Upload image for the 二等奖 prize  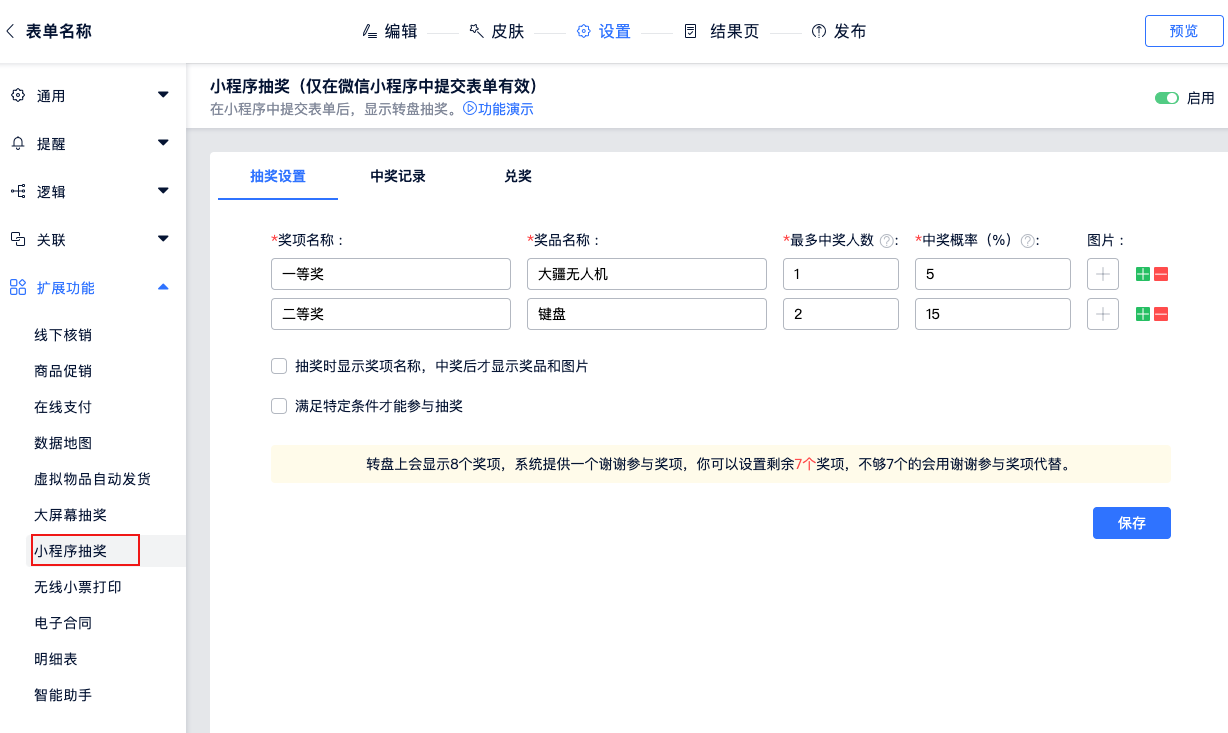tap(1103, 314)
